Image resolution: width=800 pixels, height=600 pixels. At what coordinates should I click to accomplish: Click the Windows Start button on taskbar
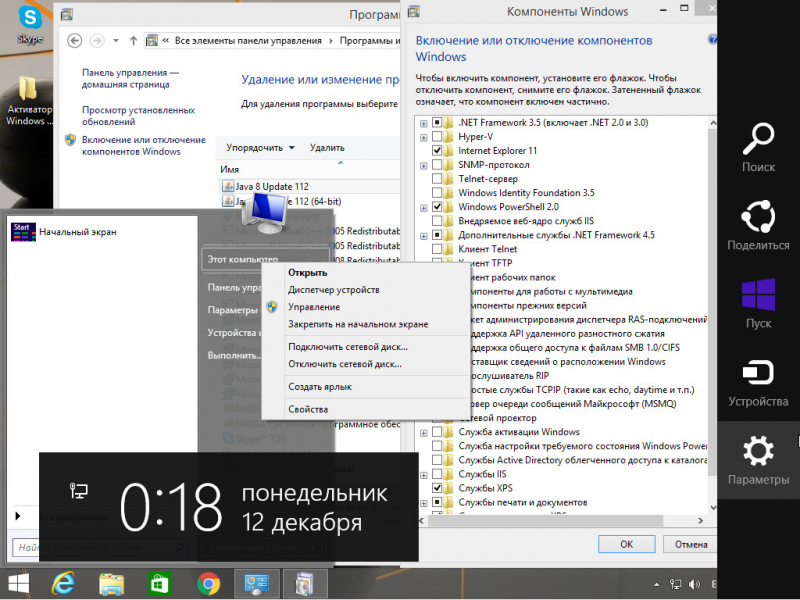(x=19, y=584)
